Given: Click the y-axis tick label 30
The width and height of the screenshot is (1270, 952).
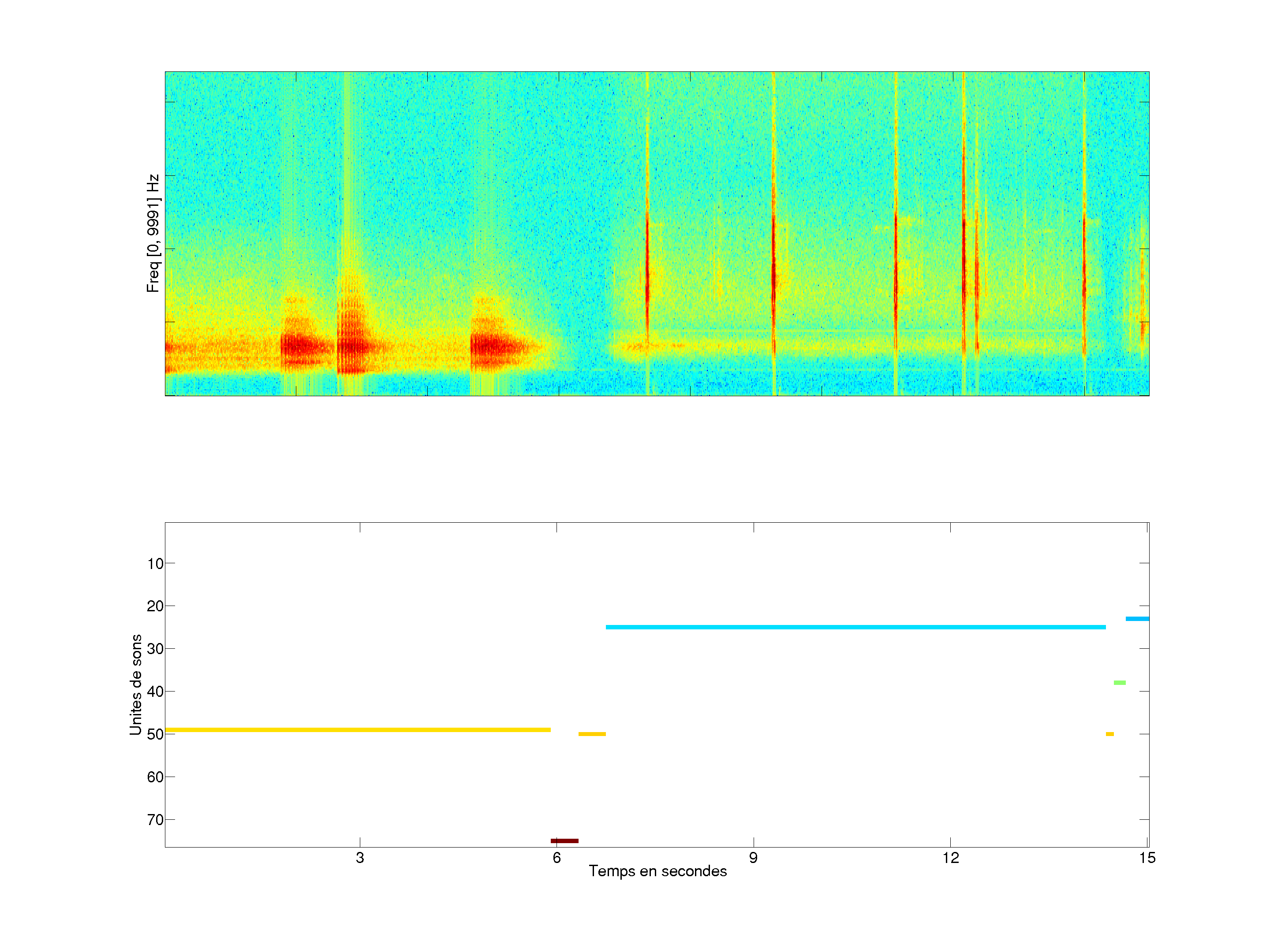Looking at the screenshot, I should tap(155, 649).
